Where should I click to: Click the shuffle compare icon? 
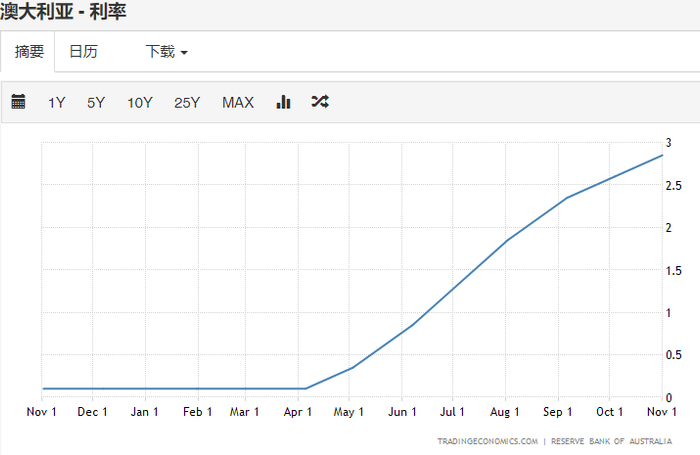tap(320, 101)
